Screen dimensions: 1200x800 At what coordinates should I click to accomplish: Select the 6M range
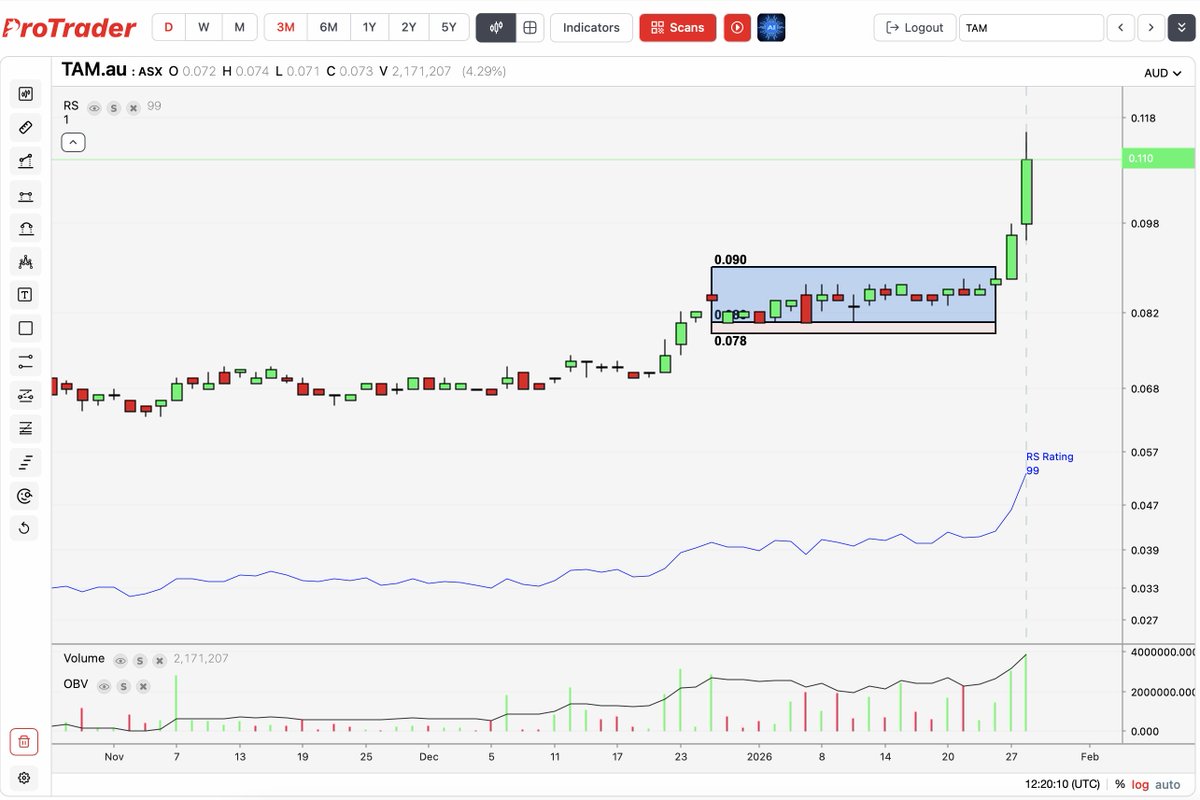328,27
